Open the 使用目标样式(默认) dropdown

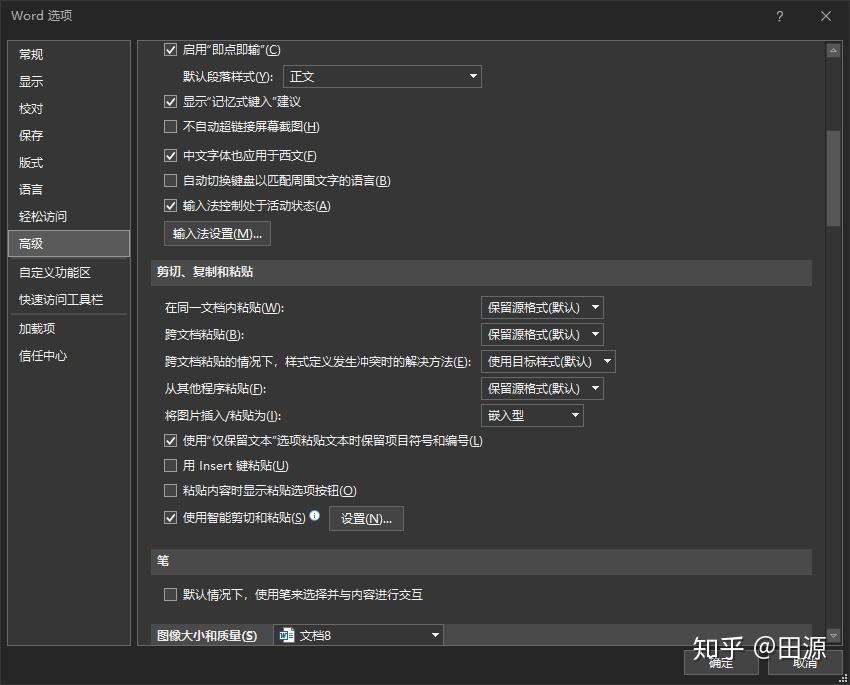548,361
